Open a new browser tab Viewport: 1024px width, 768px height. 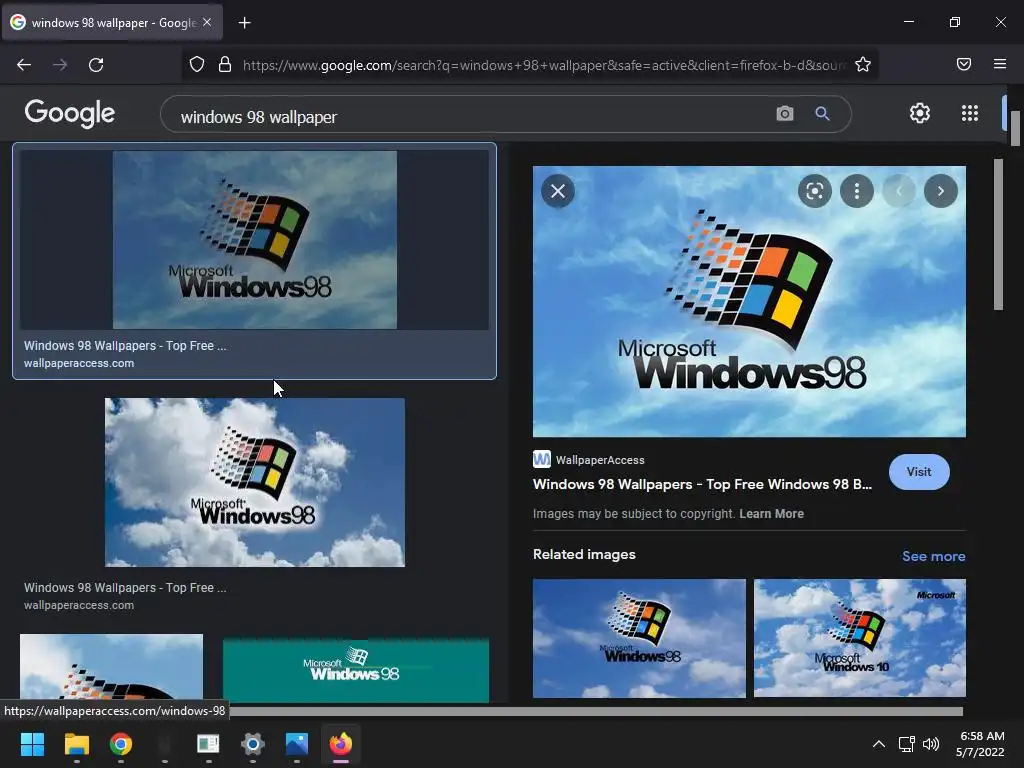coord(244,23)
